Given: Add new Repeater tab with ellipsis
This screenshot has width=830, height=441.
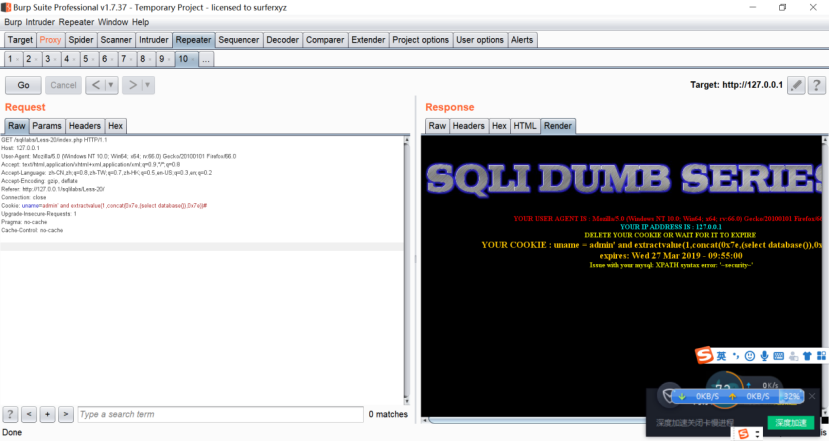Looking at the screenshot, I should click(x=206, y=59).
